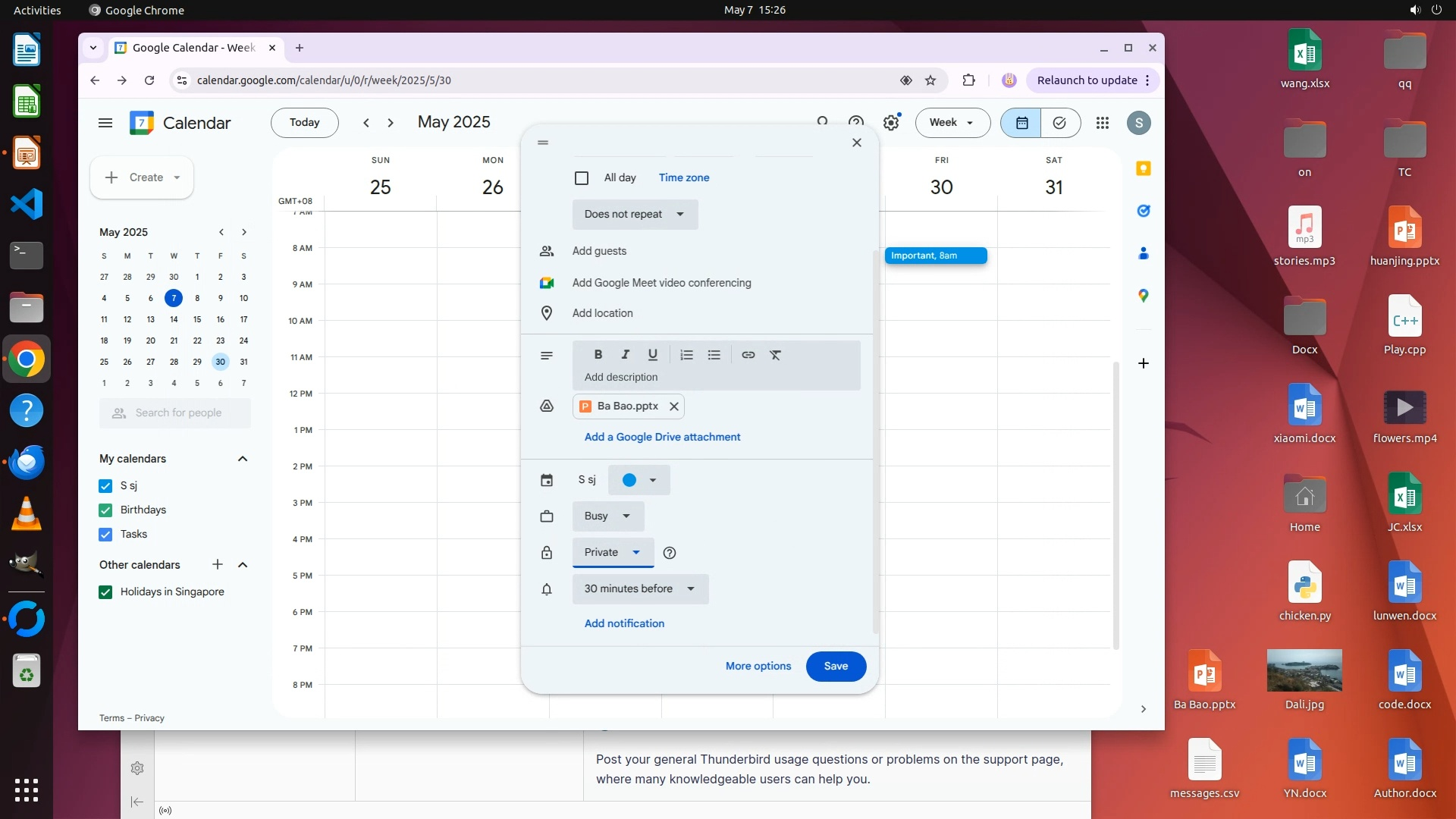The image size is (1456, 819).
Task: Open the Does not repeat dropdown
Action: click(x=635, y=215)
